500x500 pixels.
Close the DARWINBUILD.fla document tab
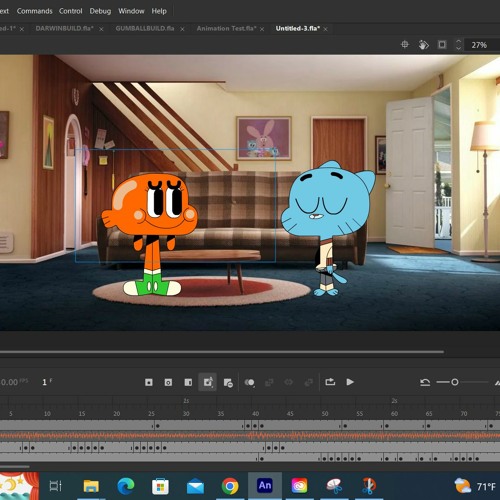pyautogui.click(x=101, y=29)
